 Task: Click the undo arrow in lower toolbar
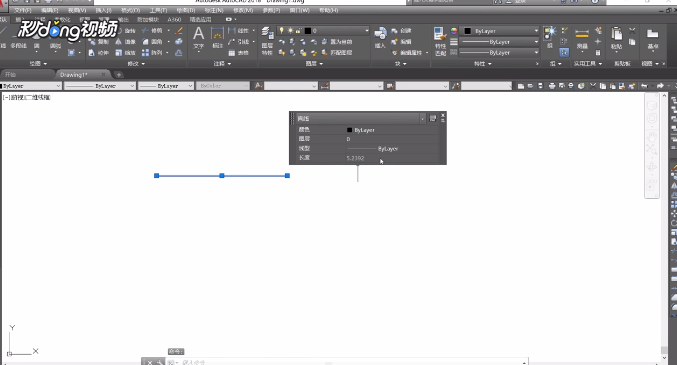tap(645, 86)
